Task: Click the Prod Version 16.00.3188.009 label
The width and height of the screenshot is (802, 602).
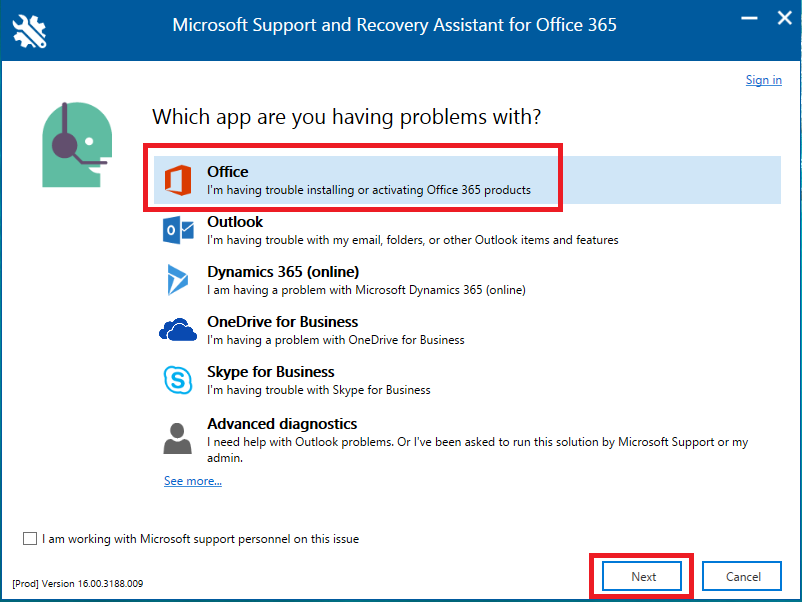Action: click(x=78, y=584)
